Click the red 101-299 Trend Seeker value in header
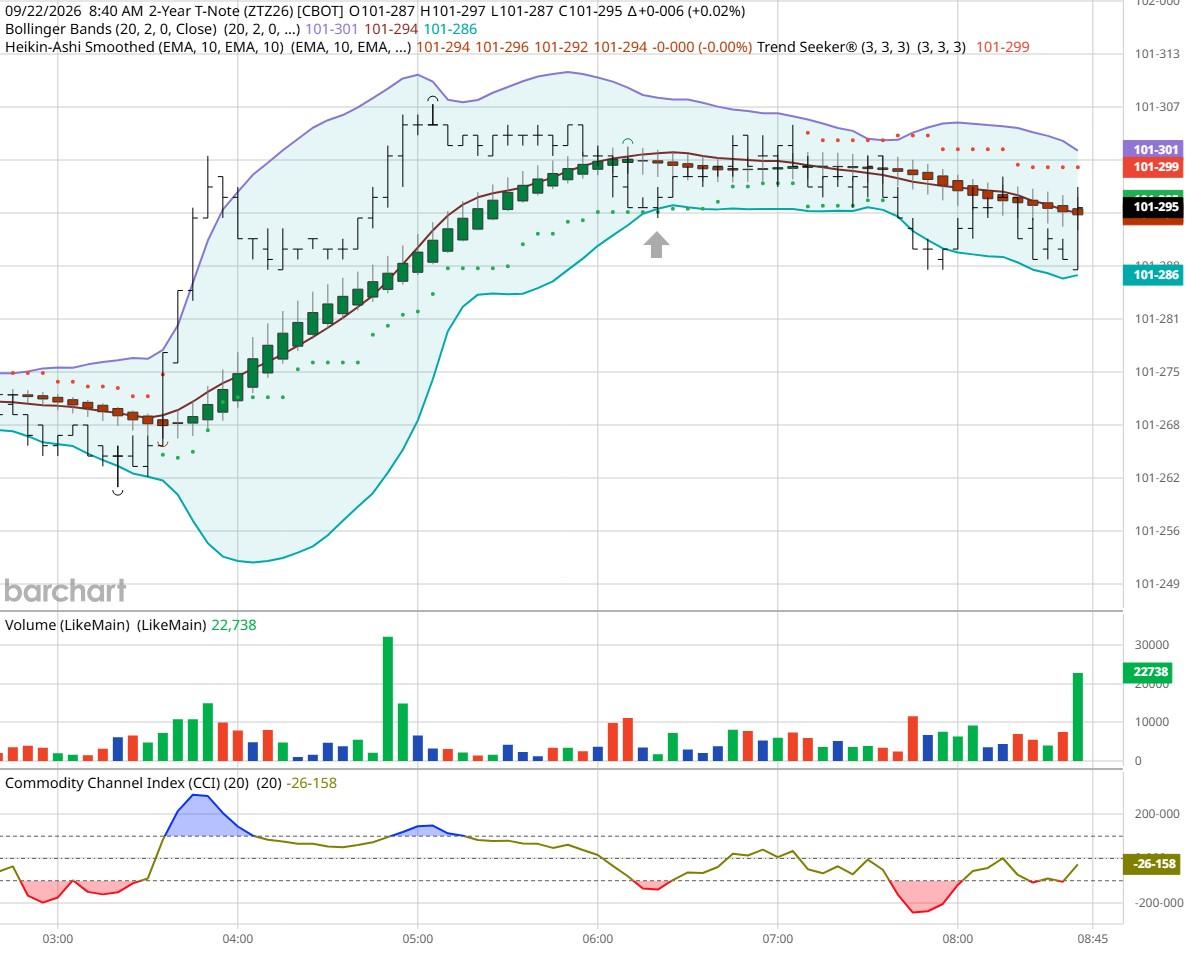Screen dimensions: 1188x953 click(x=1002, y=47)
